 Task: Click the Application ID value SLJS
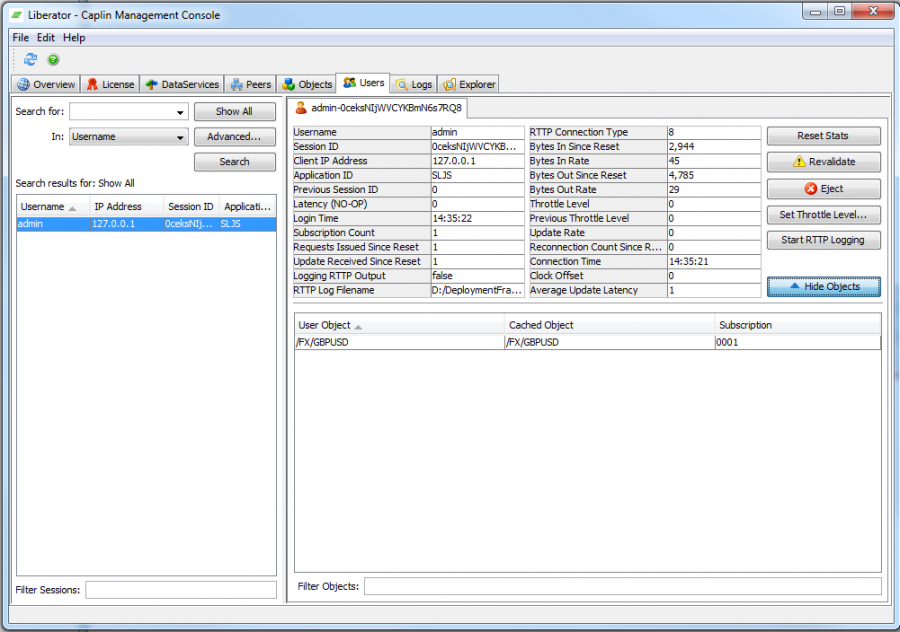click(478, 175)
